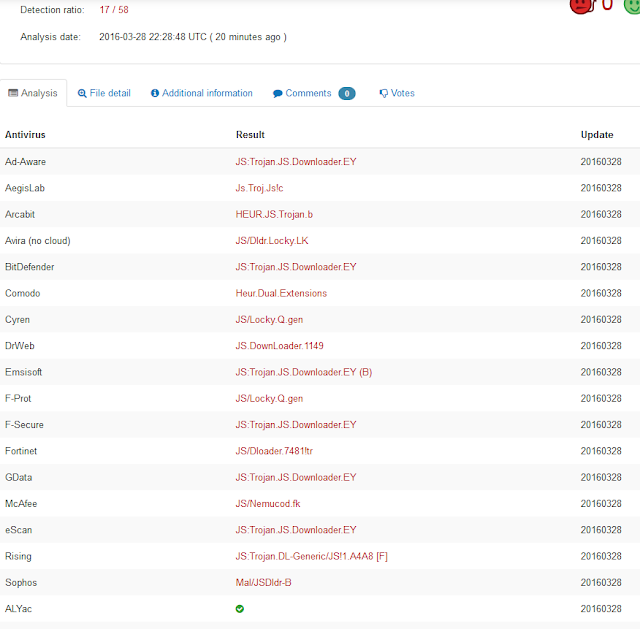
Task: Open the Additional information tab
Action: click(x=202, y=93)
